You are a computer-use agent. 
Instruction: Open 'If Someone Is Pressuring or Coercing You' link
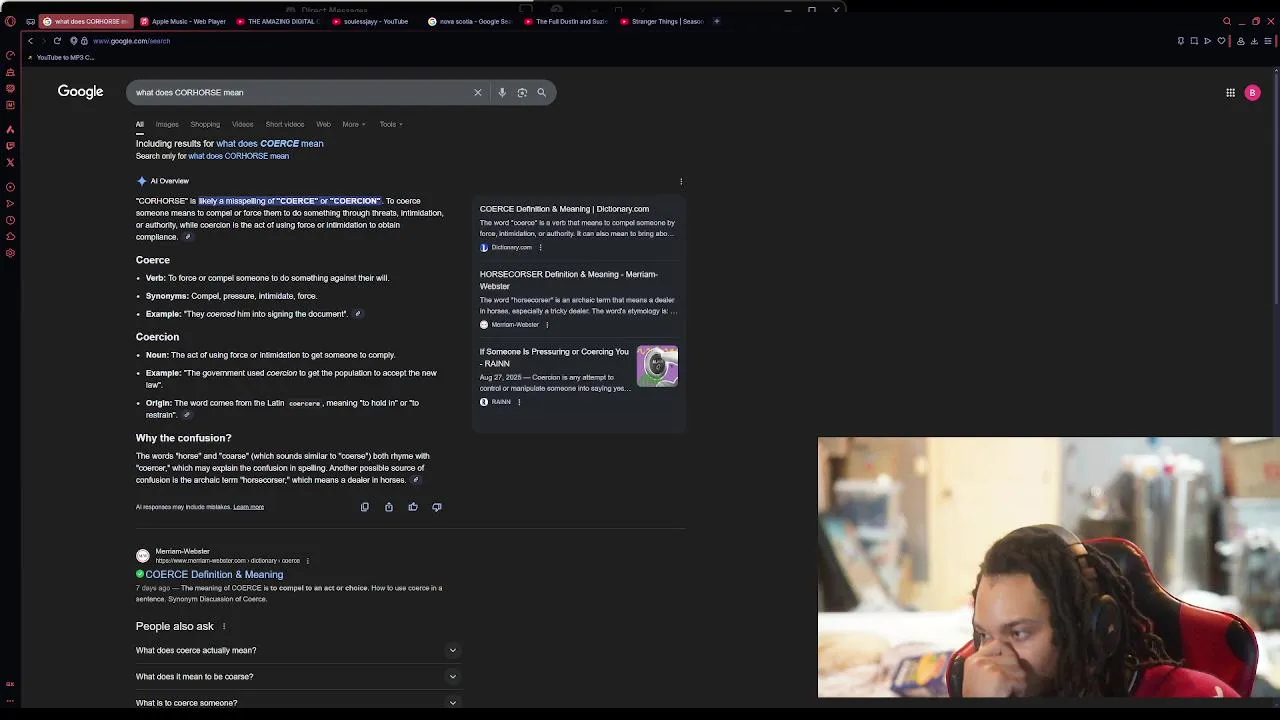pyautogui.click(x=554, y=357)
